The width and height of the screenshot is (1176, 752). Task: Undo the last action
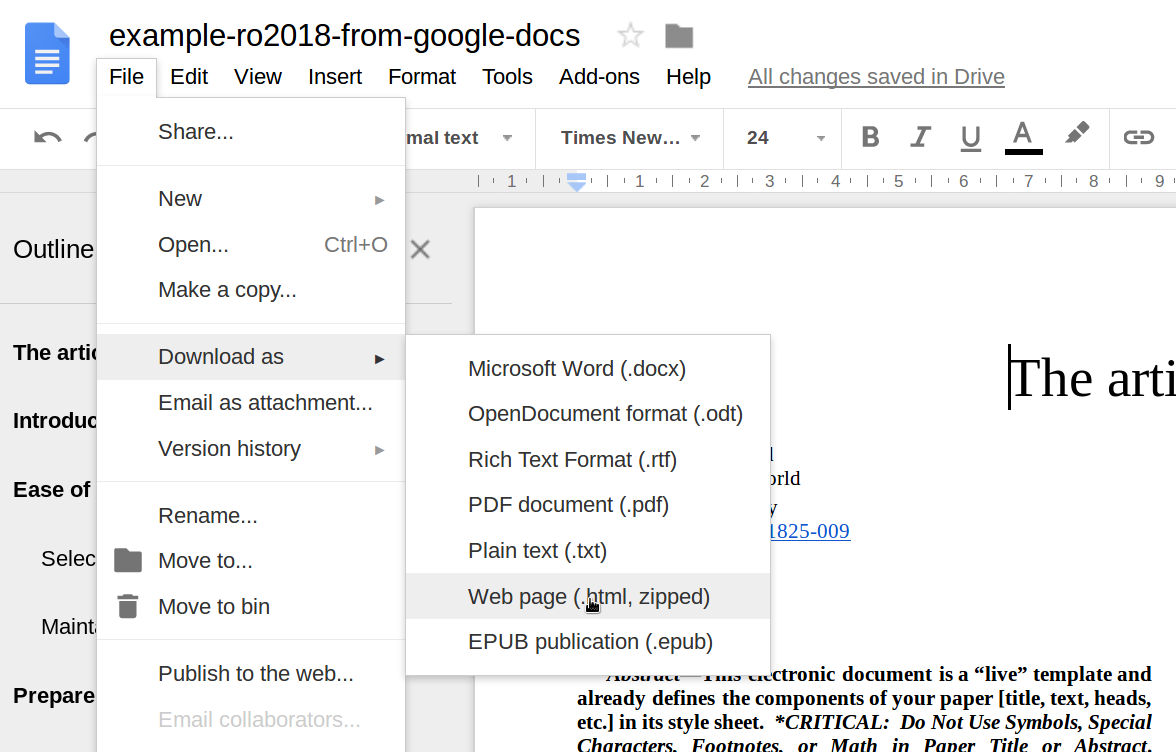point(47,137)
